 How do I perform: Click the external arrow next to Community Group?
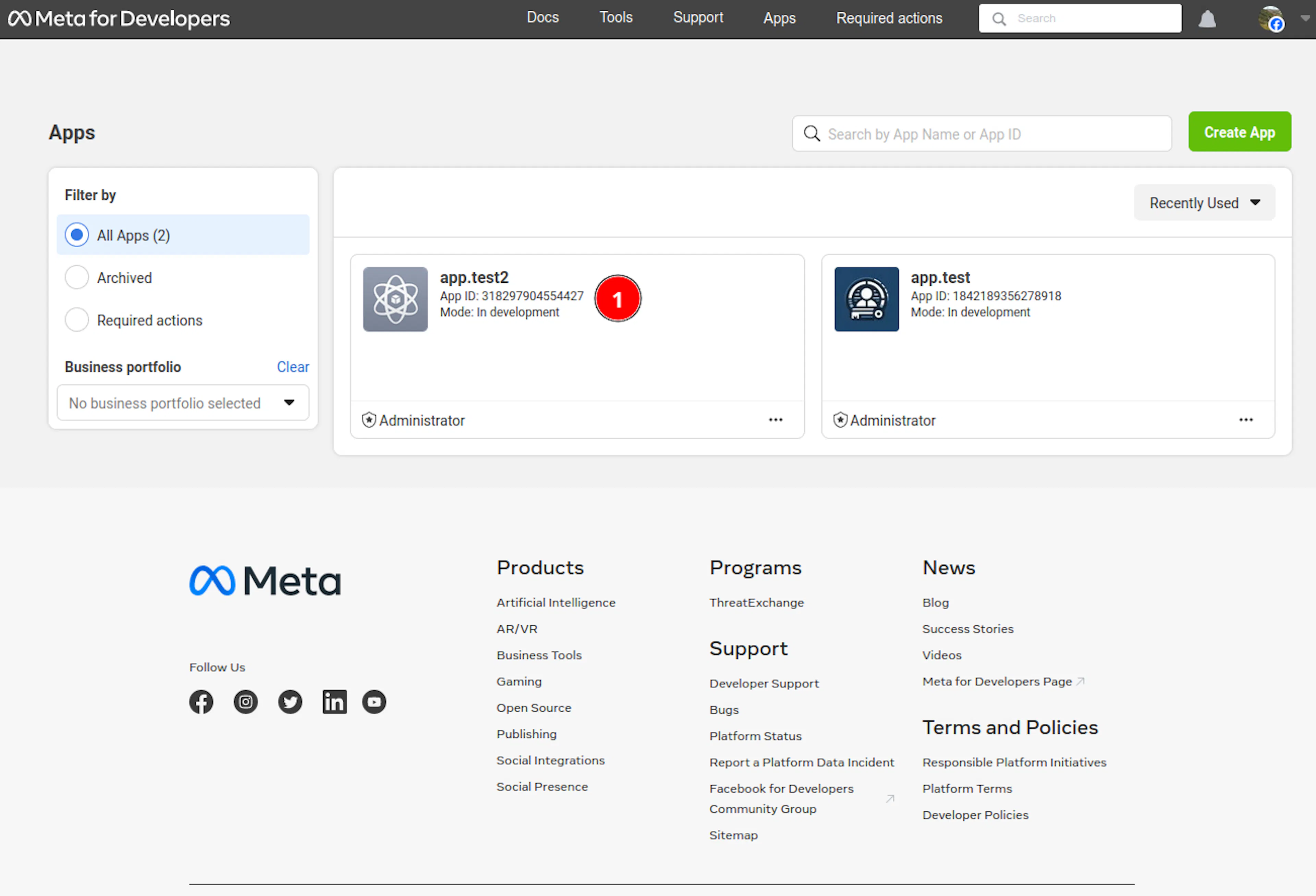[890, 799]
